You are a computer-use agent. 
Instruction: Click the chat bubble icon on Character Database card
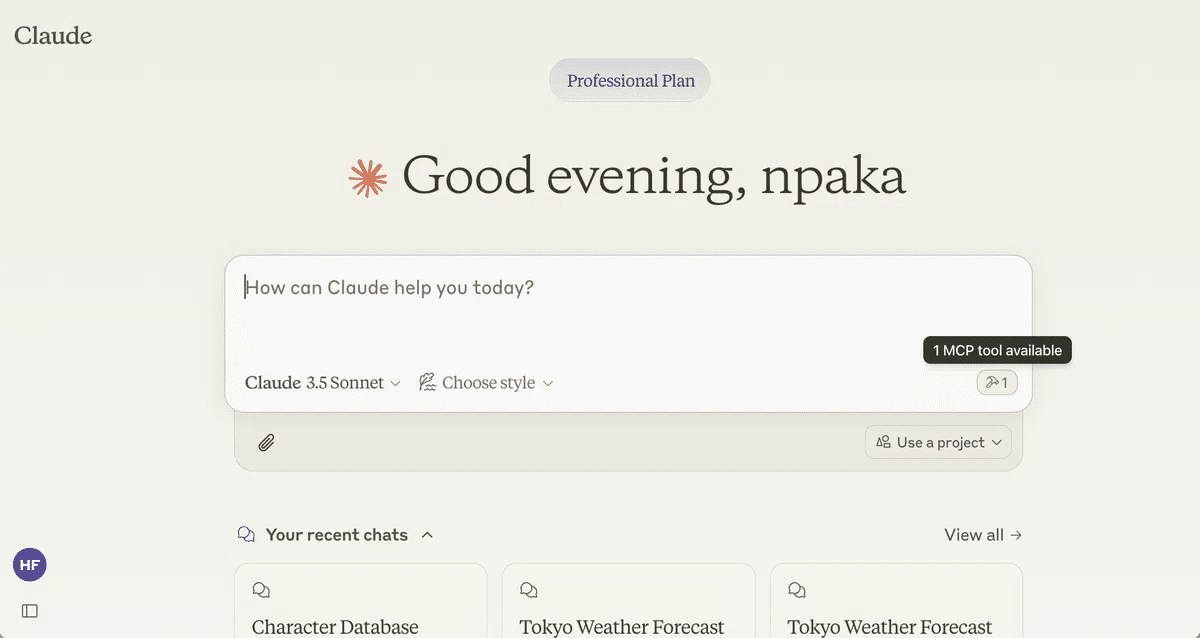tap(261, 590)
